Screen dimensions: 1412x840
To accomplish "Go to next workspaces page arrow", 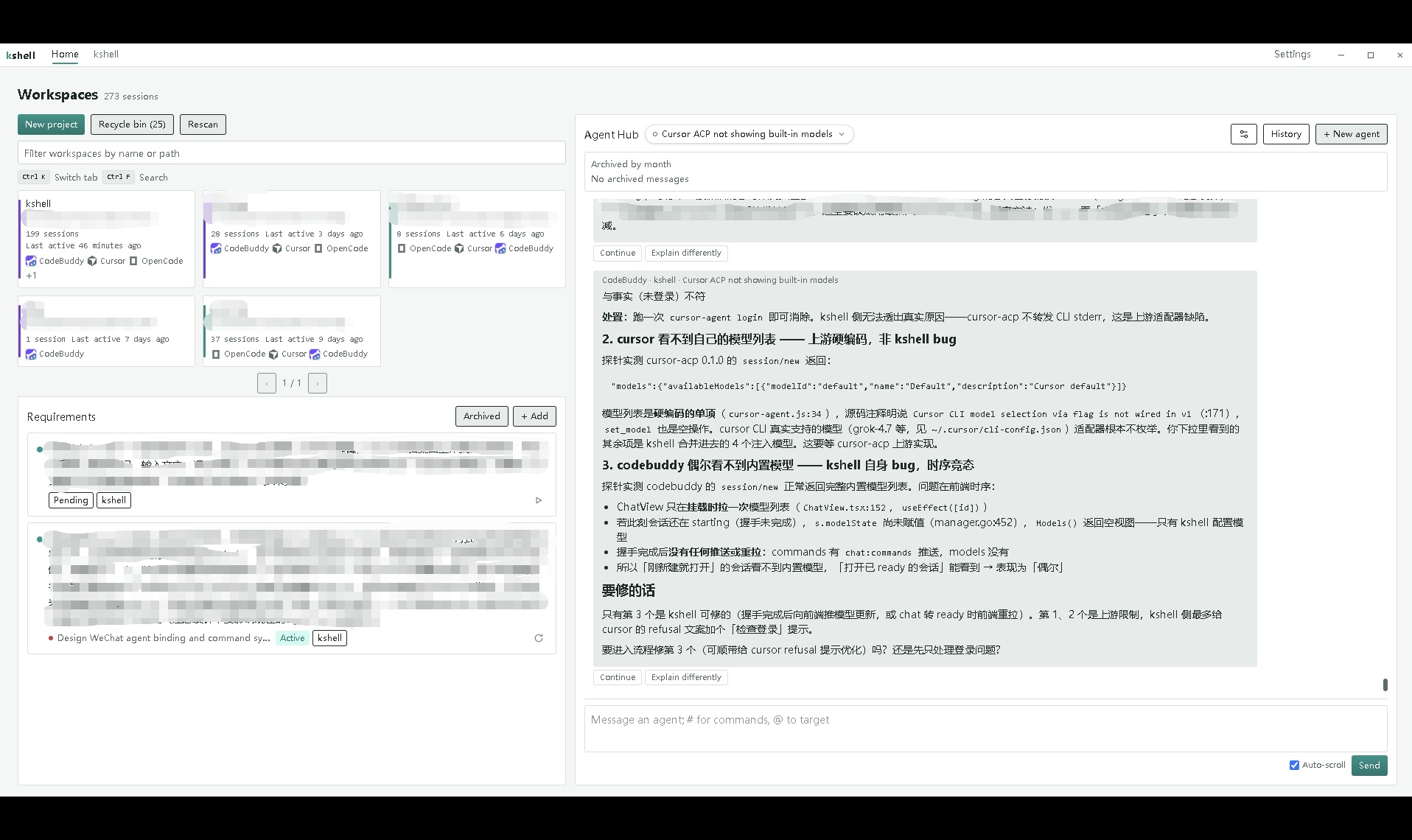I will click(x=318, y=383).
